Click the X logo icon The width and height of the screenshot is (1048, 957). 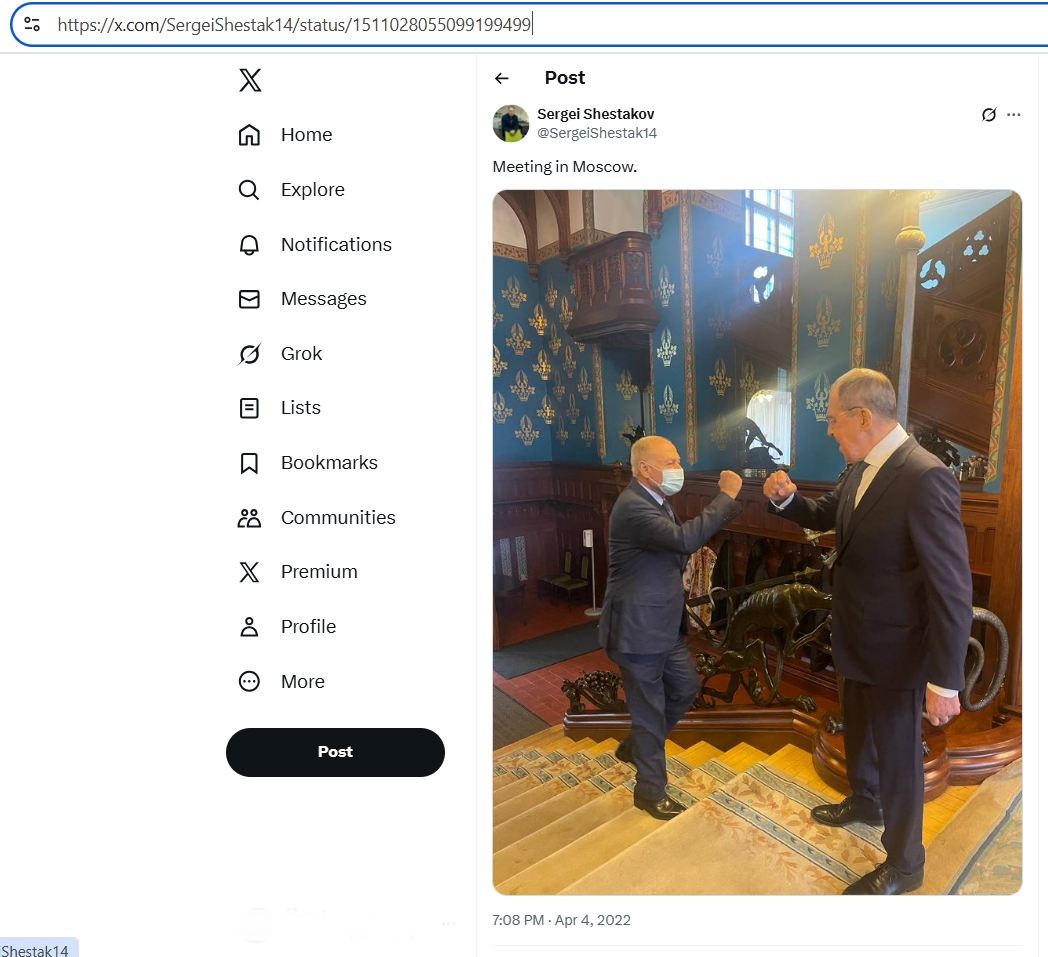(250, 81)
